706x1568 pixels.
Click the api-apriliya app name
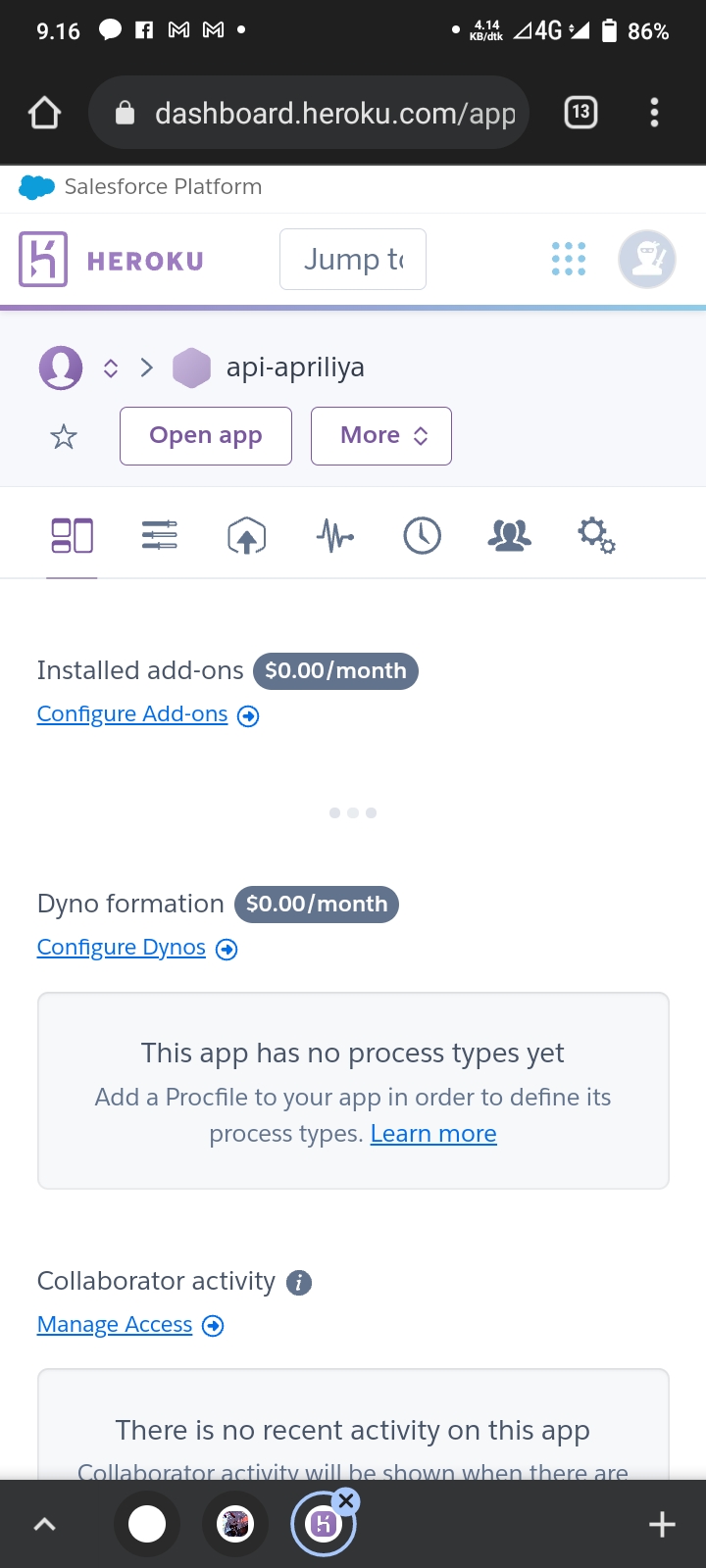click(295, 367)
